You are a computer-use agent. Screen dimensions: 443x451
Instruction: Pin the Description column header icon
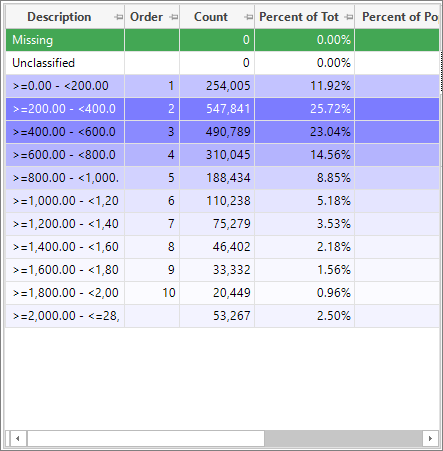tap(118, 17)
